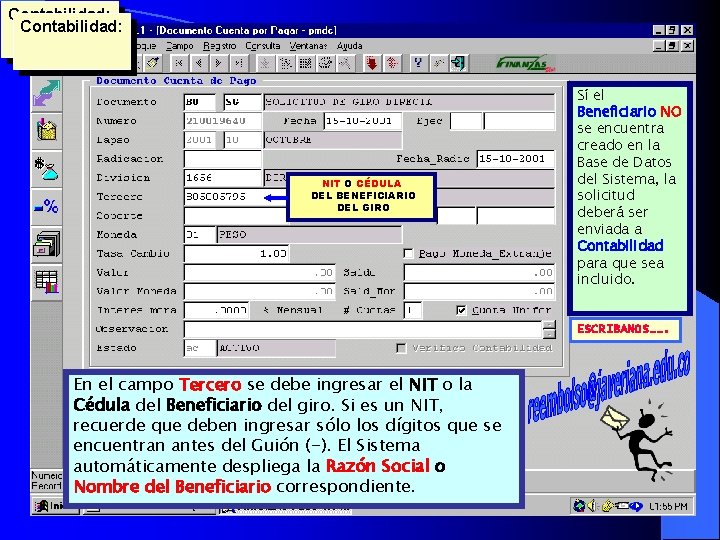Click the percent discount sidebar icon
720x540 pixels.
(x=46, y=206)
